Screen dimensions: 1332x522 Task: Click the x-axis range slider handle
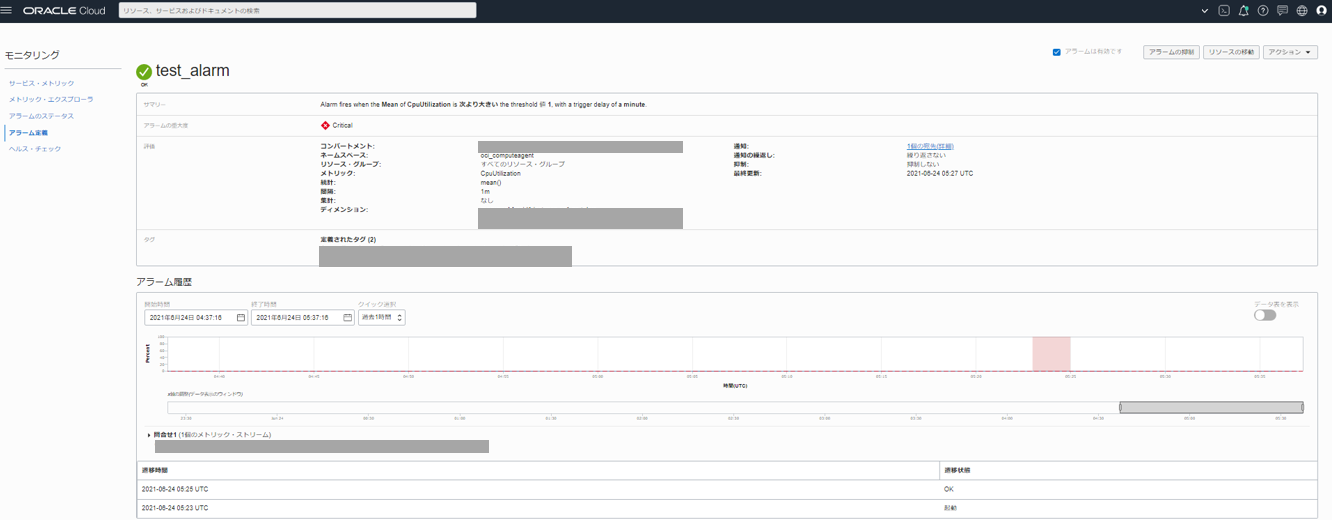[x=1121, y=407]
